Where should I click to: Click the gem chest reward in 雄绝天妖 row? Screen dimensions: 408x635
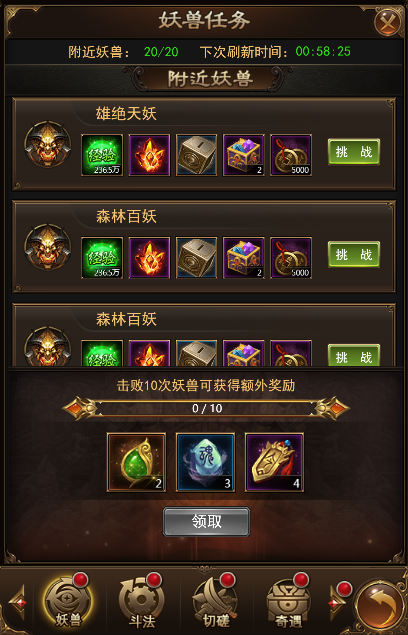point(244,155)
